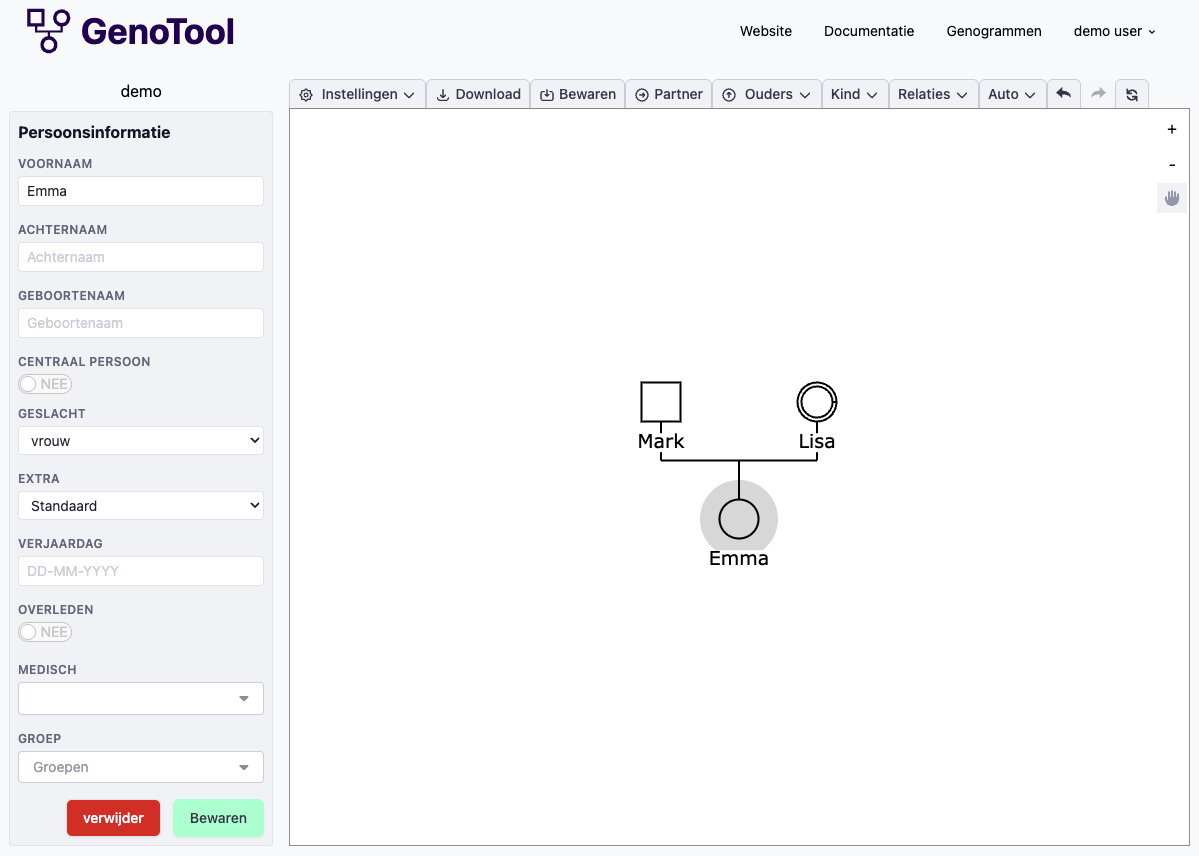This screenshot has width=1199, height=856.
Task: Open the Instellingen menu
Action: 357,94
